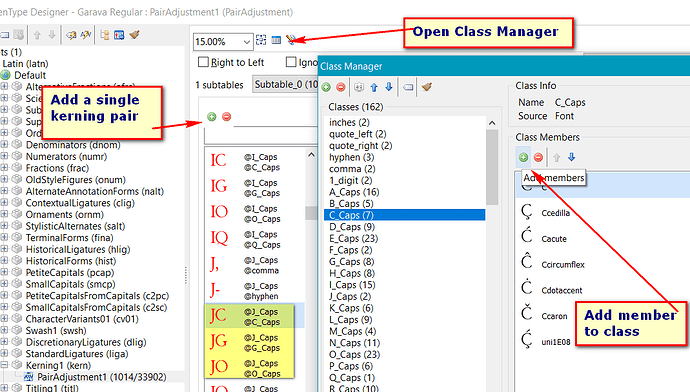Select the J- @hyphen kerning pair
Viewport: 690px width, 392px height.
[254, 291]
